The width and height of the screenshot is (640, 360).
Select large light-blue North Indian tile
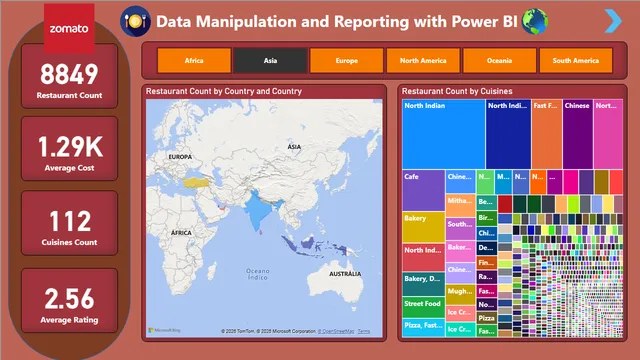pyautogui.click(x=443, y=134)
